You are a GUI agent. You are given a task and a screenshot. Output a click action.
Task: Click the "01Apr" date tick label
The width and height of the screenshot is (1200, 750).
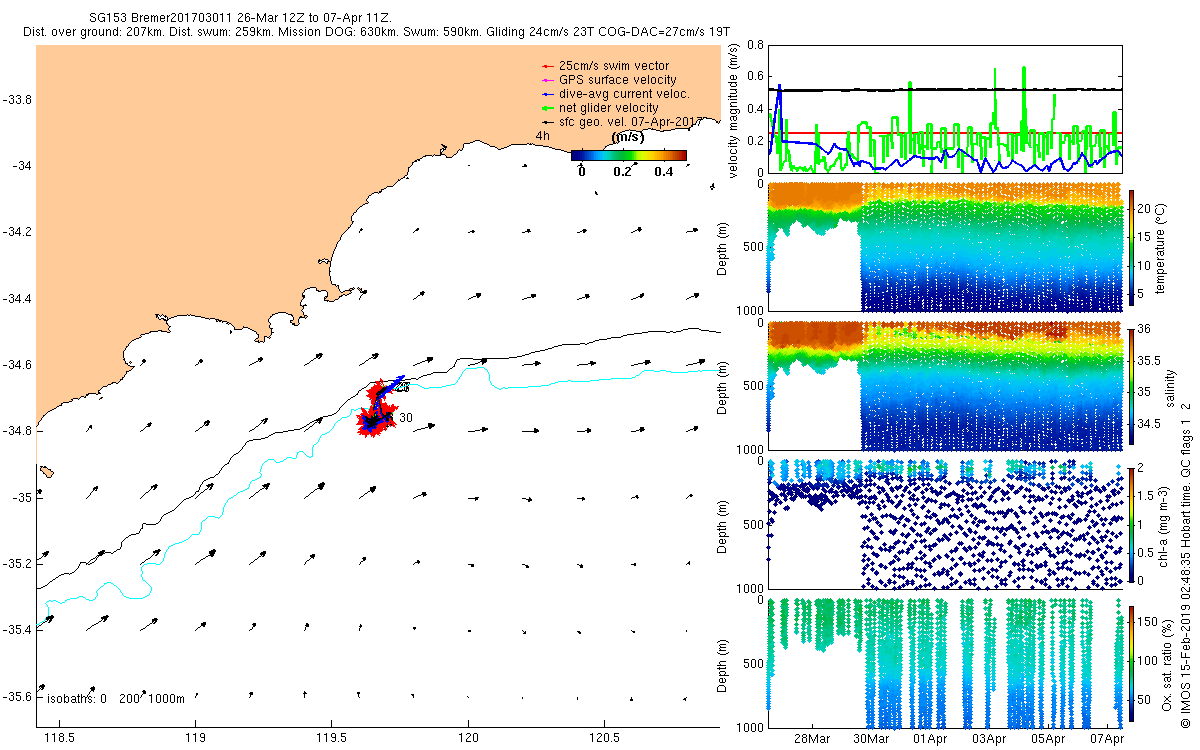pyautogui.click(x=931, y=737)
